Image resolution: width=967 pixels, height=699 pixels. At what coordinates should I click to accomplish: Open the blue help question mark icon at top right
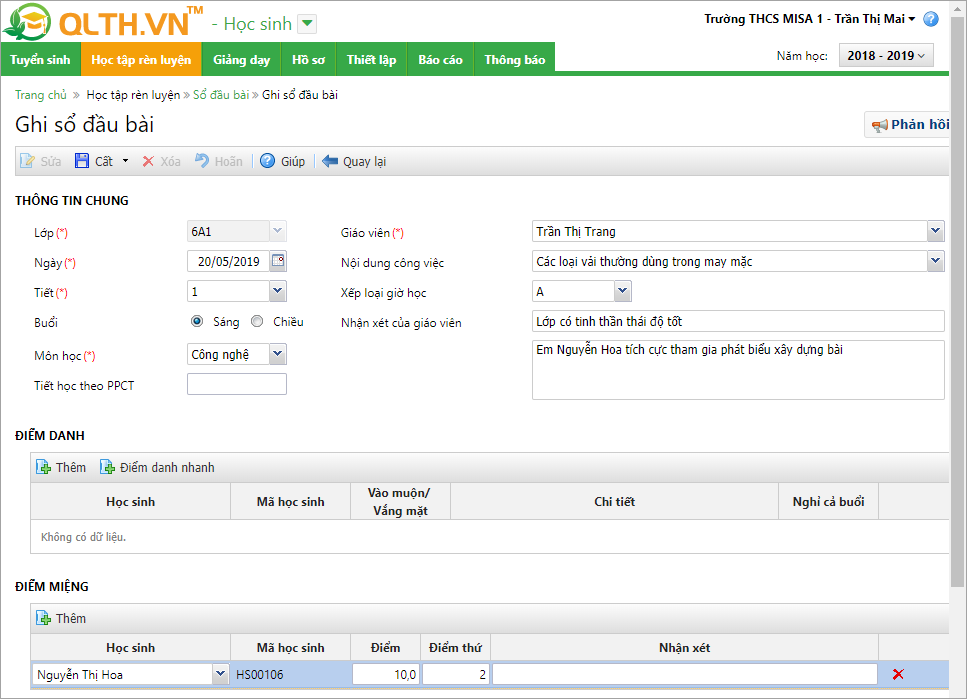click(931, 19)
